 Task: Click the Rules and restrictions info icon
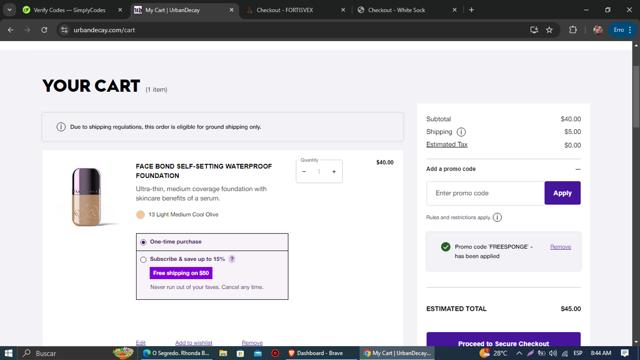[x=497, y=218]
